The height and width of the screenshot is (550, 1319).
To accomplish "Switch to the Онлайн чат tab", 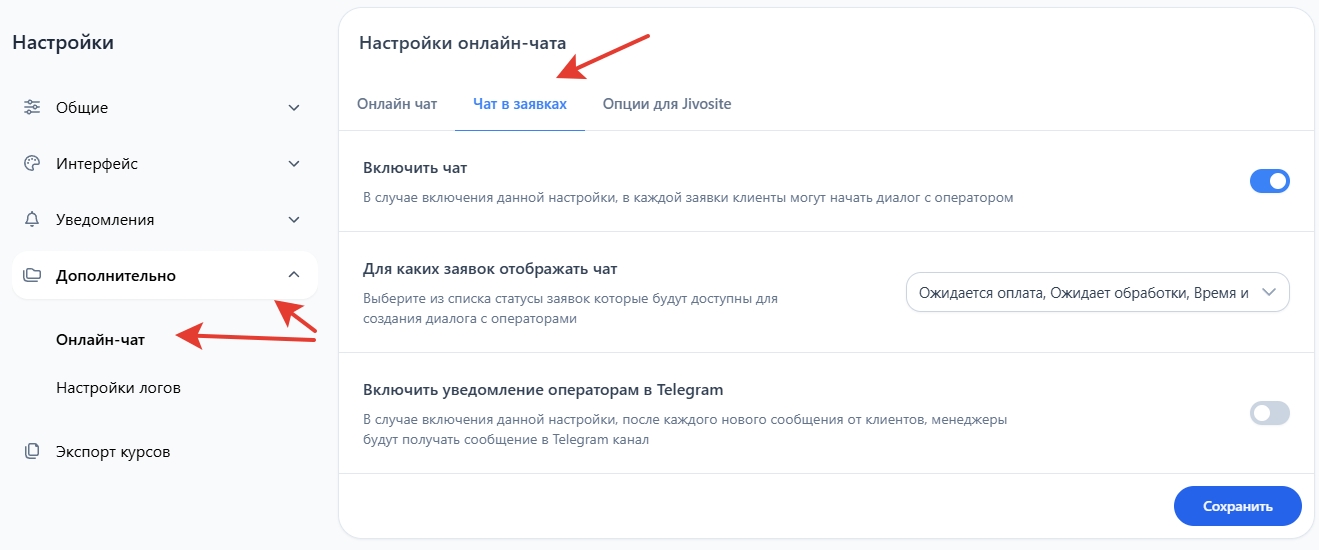I will point(397,104).
